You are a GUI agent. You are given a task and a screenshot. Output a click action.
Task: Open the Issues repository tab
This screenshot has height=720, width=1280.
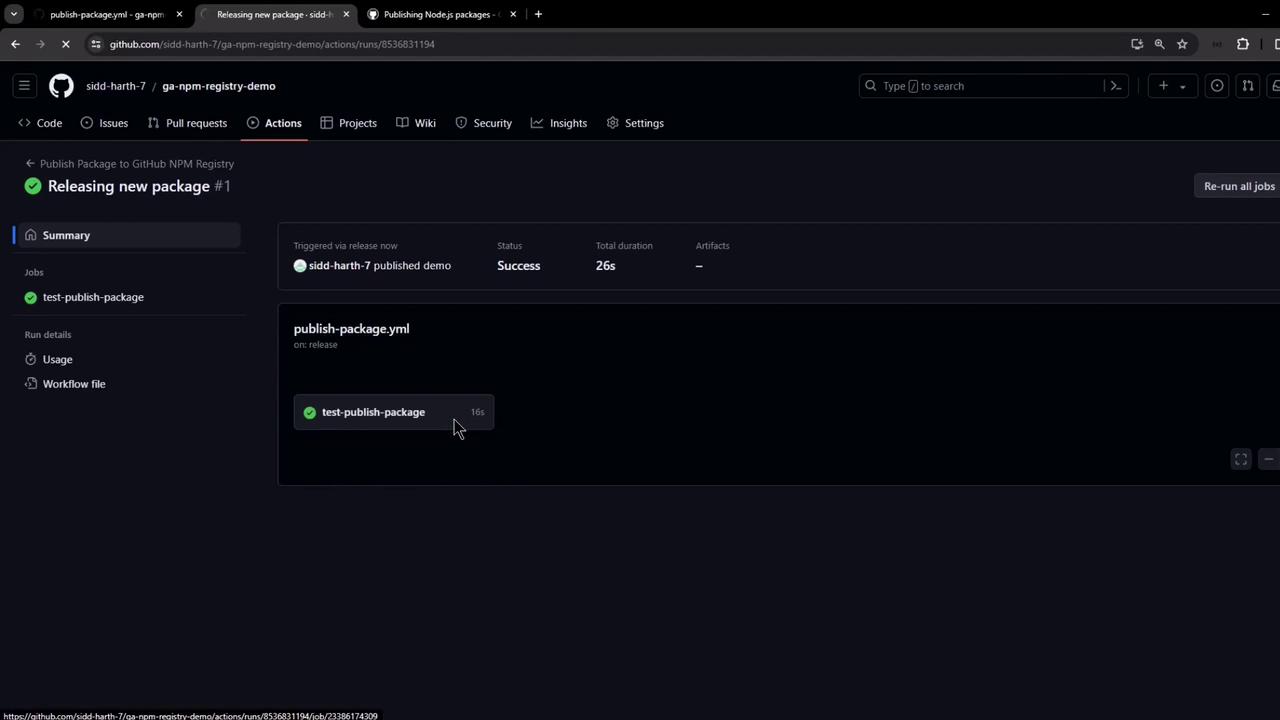pyautogui.click(x=104, y=123)
